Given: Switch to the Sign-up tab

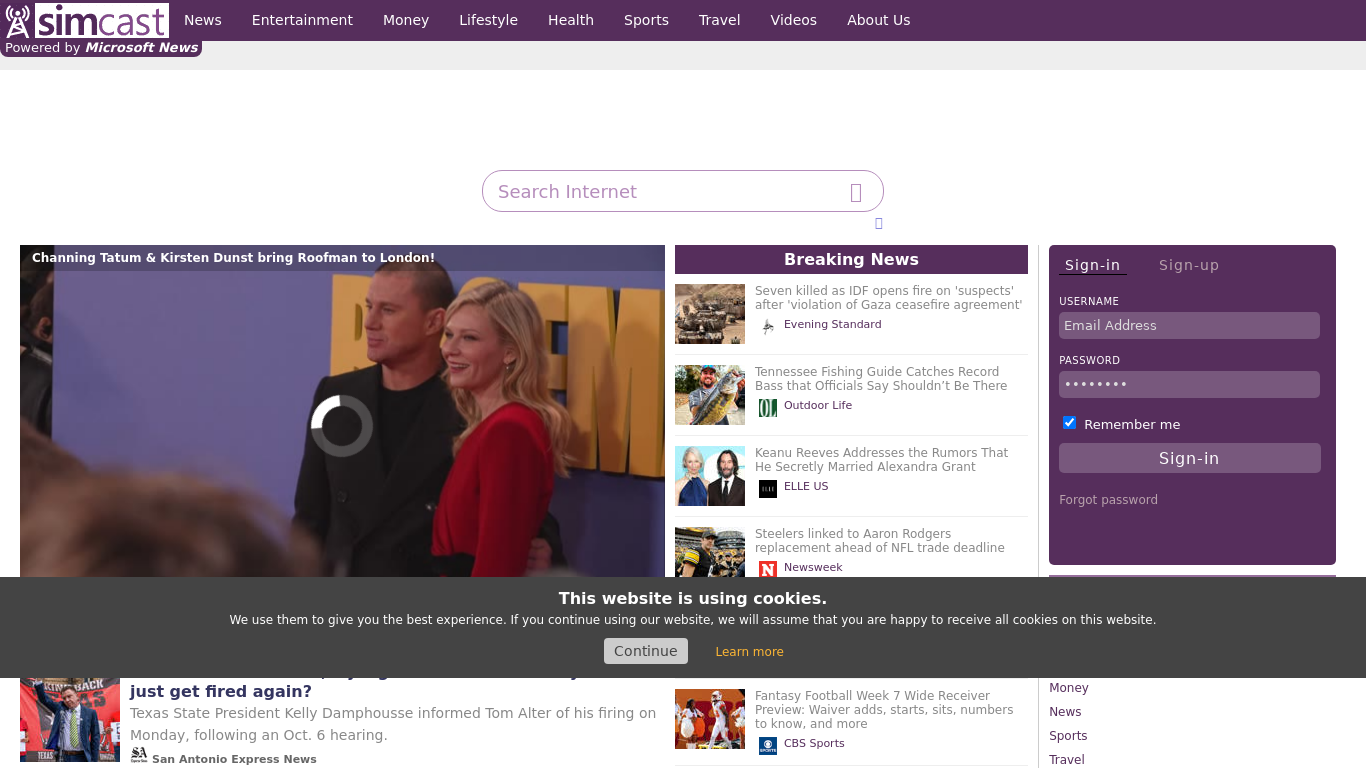Looking at the screenshot, I should [1188, 265].
